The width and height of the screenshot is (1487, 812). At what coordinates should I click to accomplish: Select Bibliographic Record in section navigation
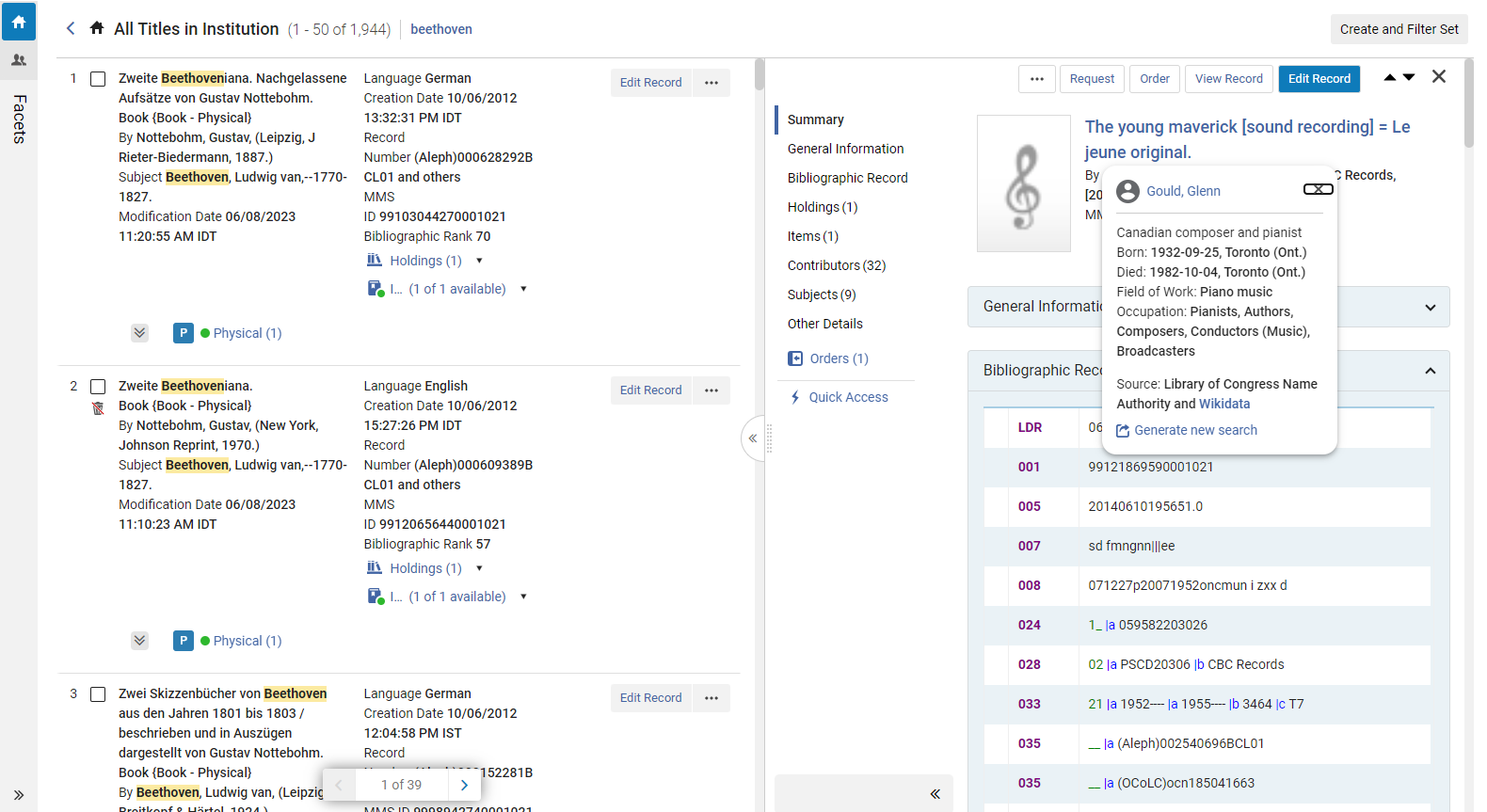(x=848, y=178)
